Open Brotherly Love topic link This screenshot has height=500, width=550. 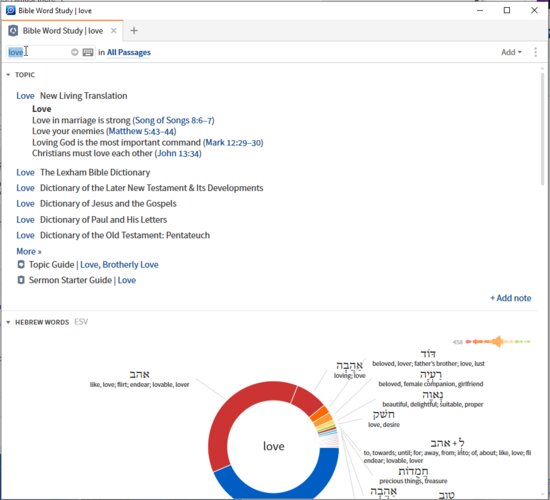click(130, 265)
